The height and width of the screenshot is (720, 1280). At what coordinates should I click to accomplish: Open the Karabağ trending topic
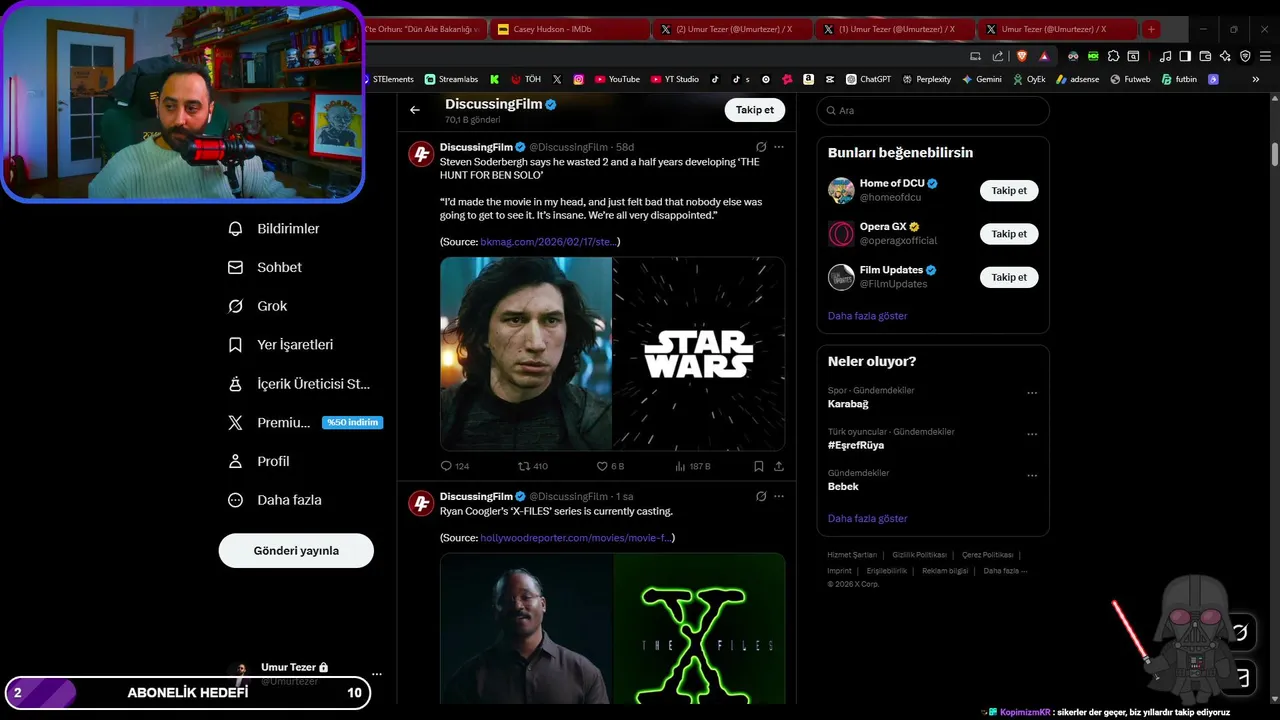[848, 404]
